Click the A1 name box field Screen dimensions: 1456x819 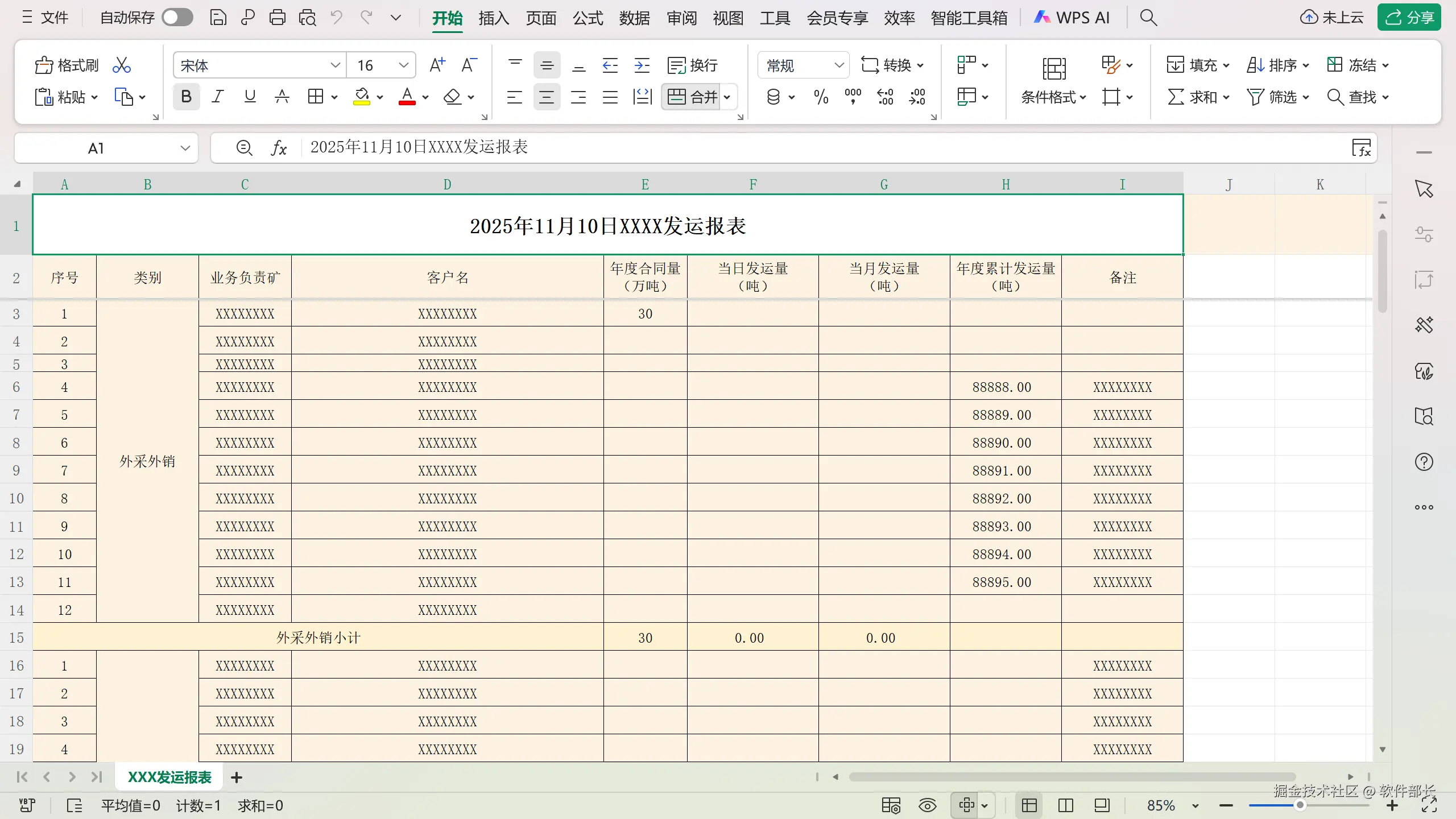coord(97,148)
